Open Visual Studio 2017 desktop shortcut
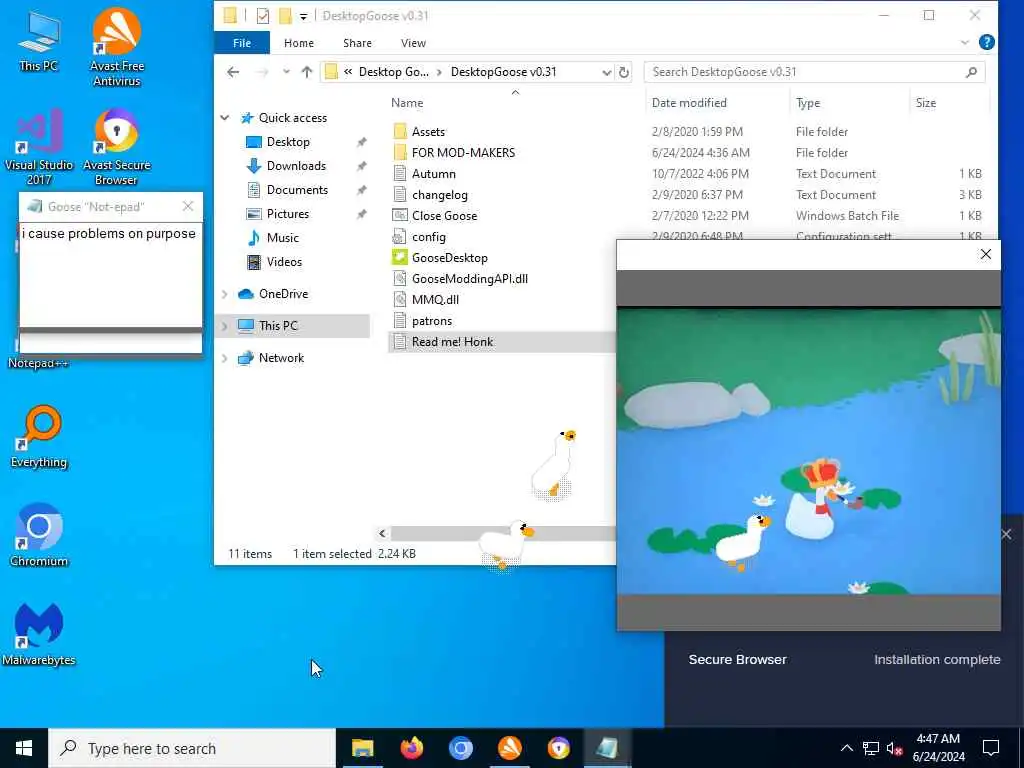Image resolution: width=1024 pixels, height=768 pixels. 39,146
